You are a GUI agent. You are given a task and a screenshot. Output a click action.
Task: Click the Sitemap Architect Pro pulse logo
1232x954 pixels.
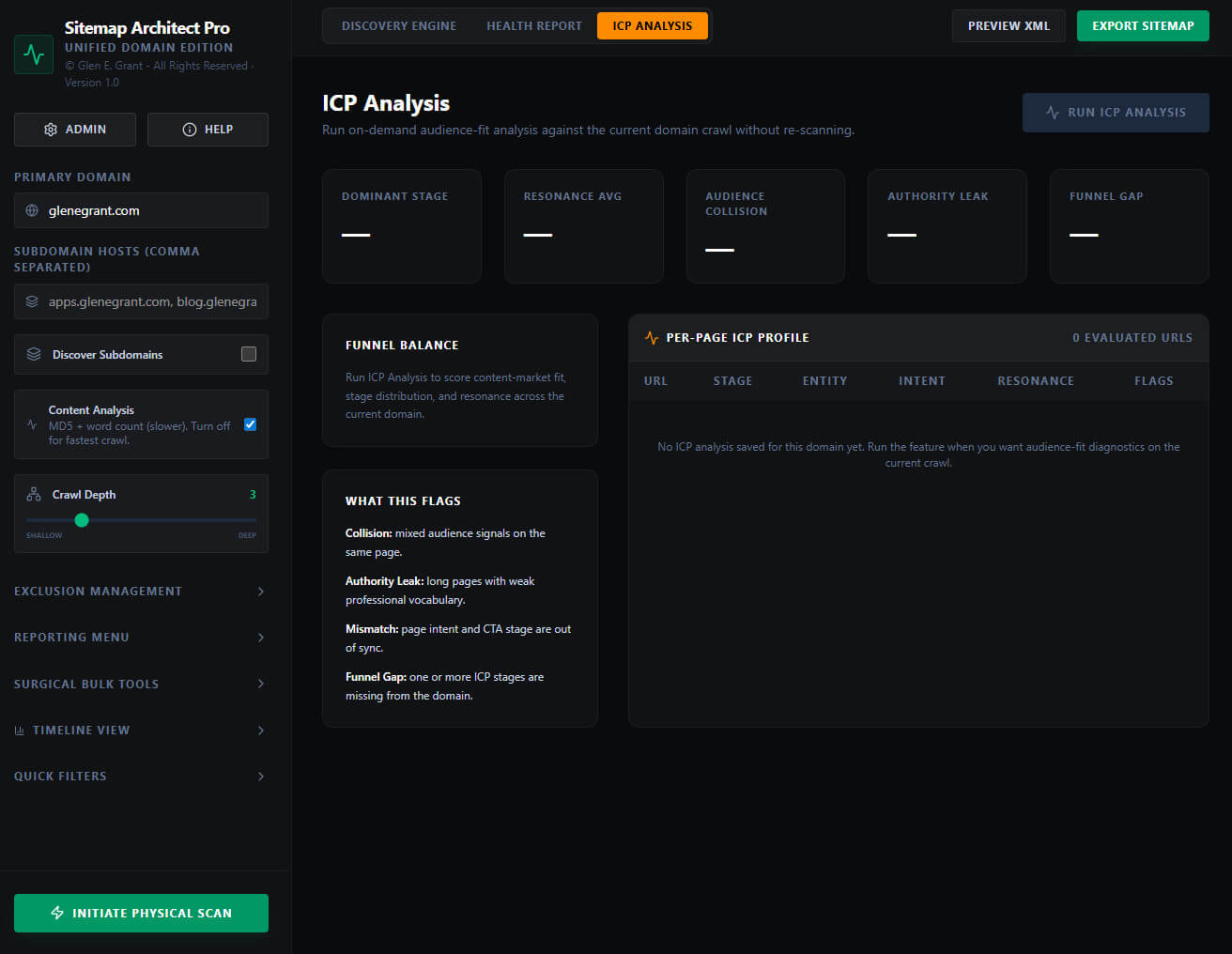34,54
